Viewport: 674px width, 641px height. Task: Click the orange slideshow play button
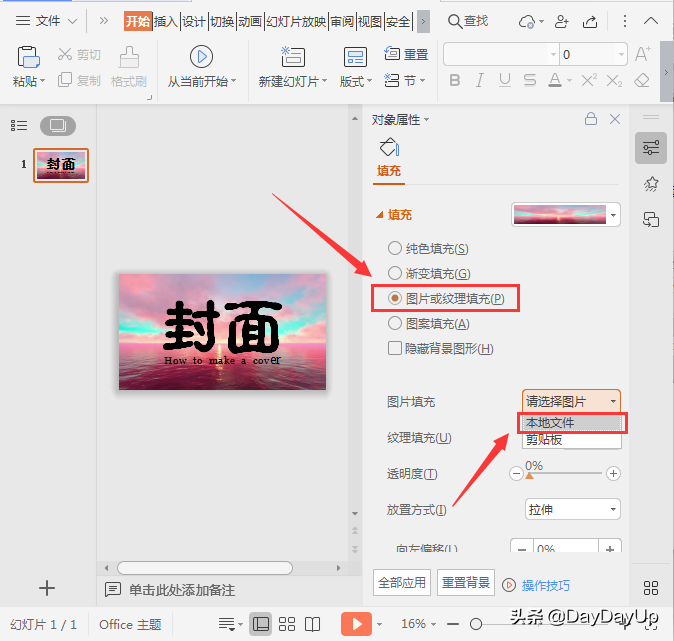click(356, 624)
